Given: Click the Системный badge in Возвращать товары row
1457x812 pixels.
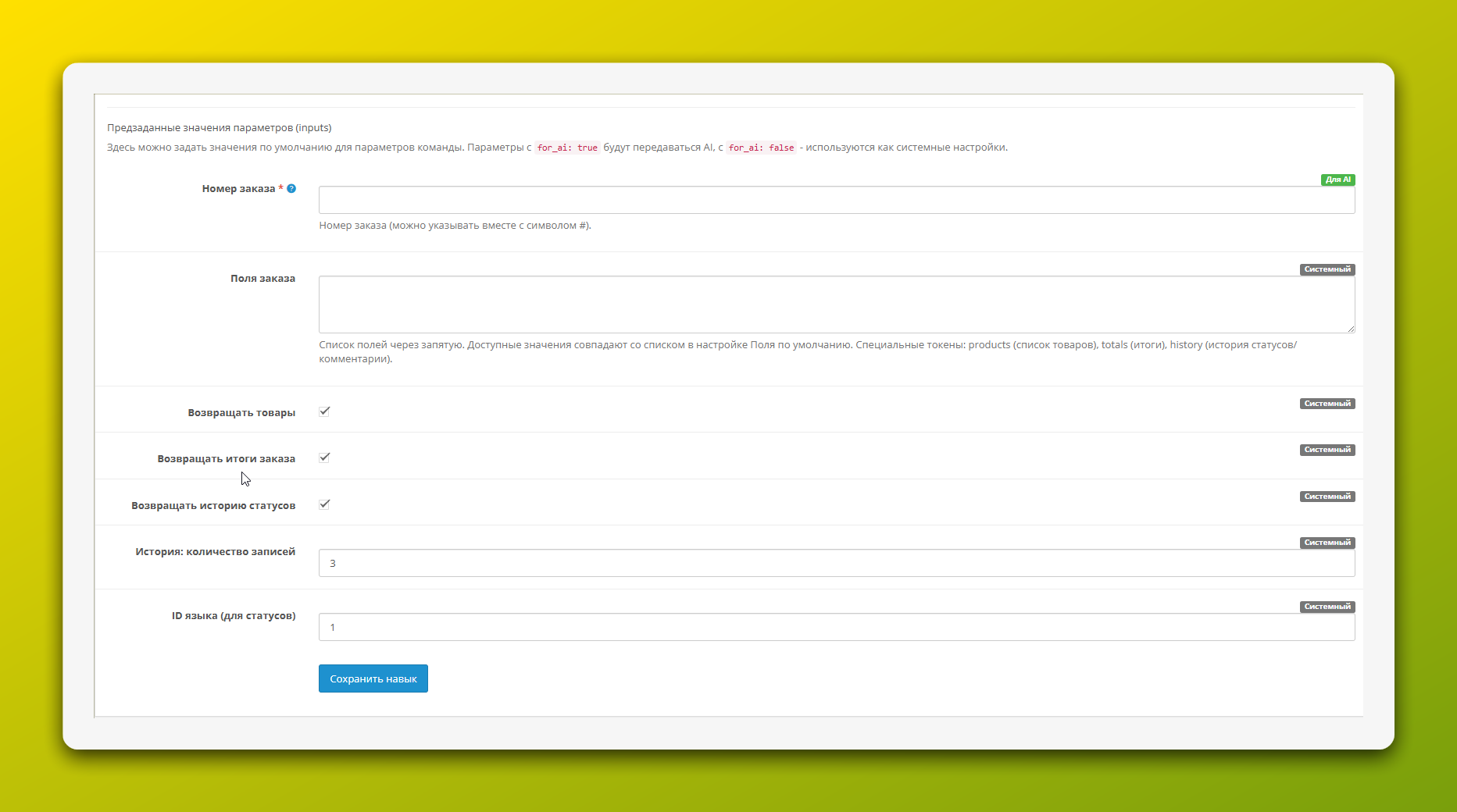Looking at the screenshot, I should point(1327,404).
